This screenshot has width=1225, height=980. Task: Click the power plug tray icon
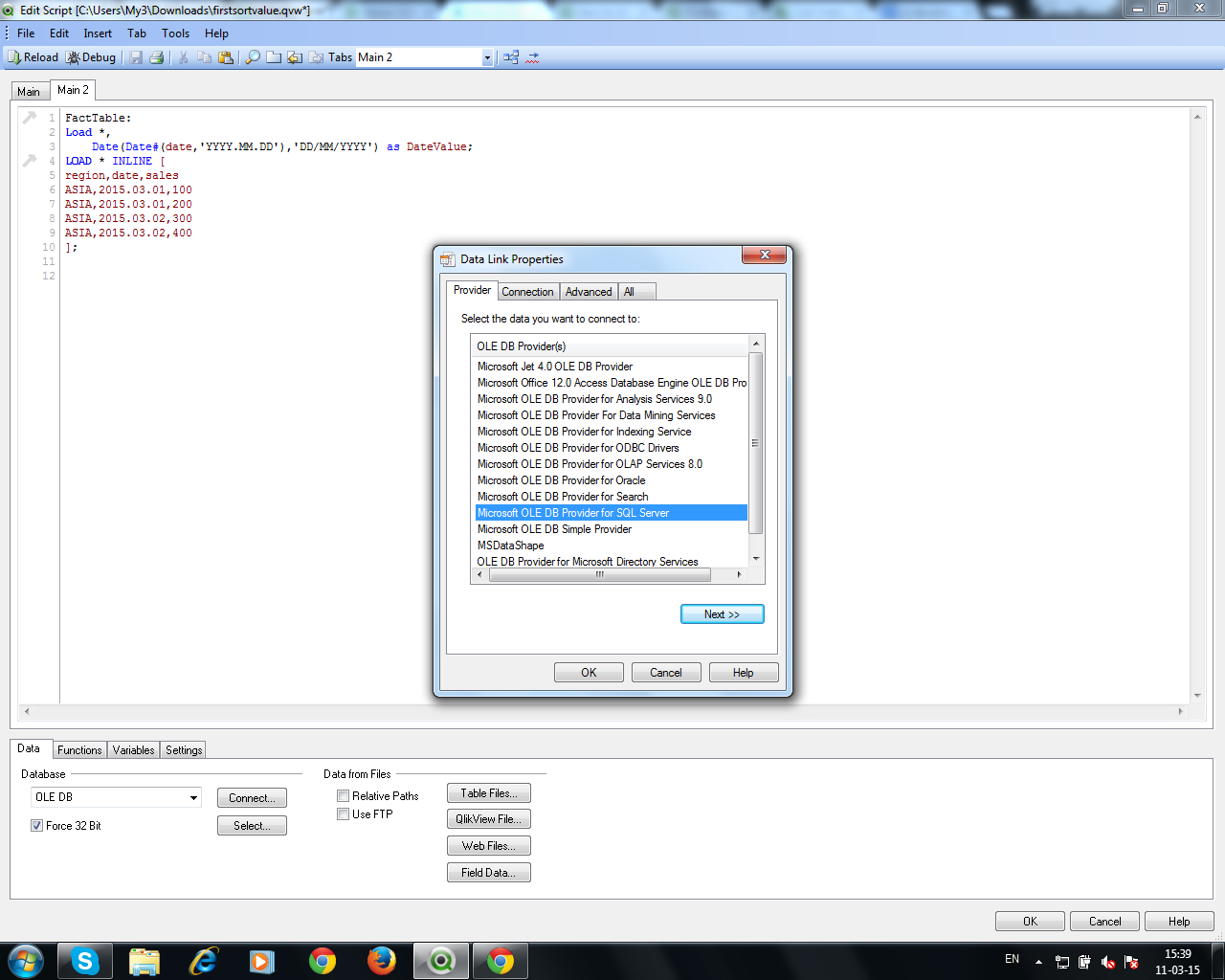[x=1085, y=962]
